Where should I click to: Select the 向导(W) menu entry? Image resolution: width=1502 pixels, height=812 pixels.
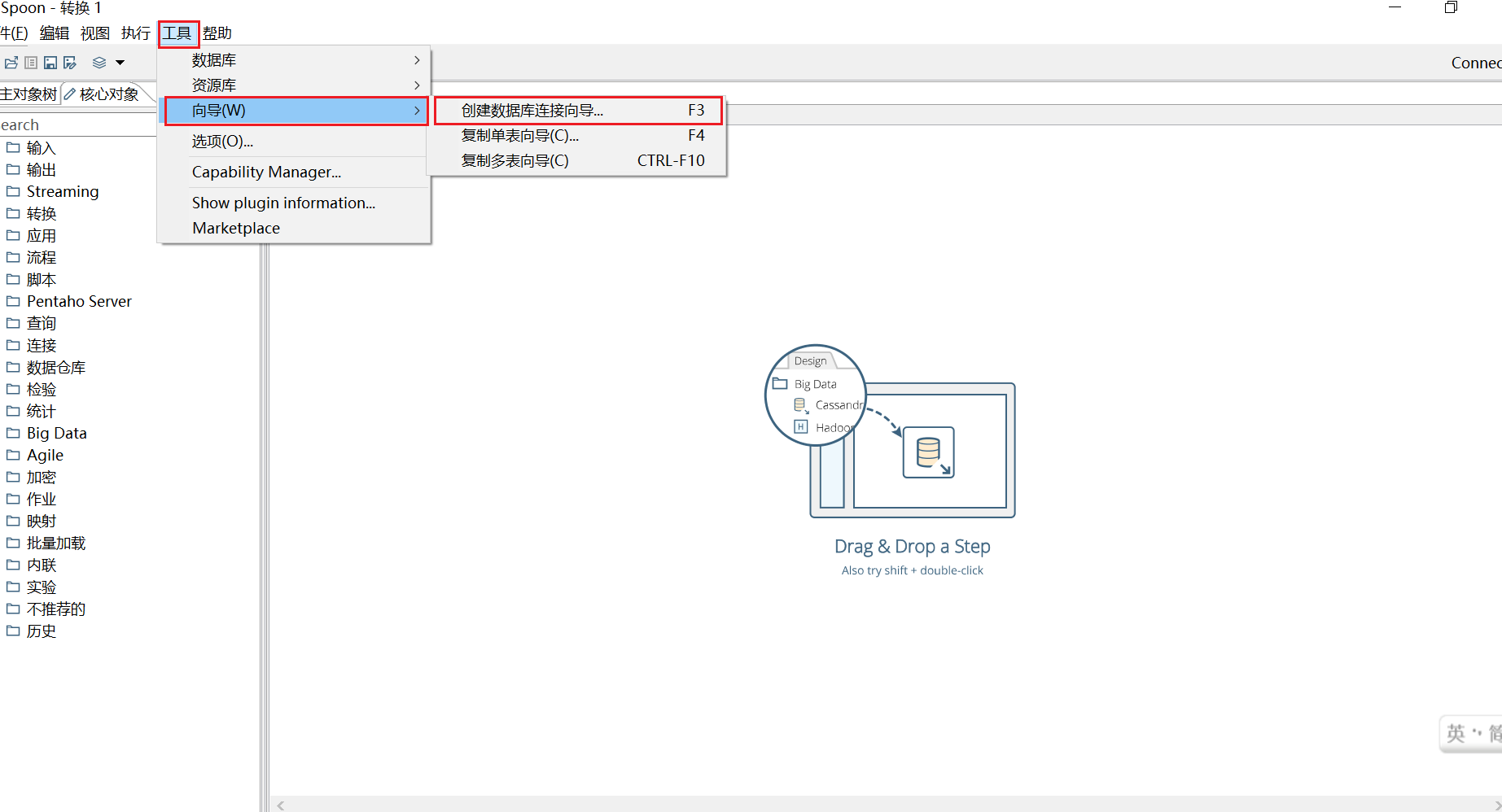pos(296,111)
